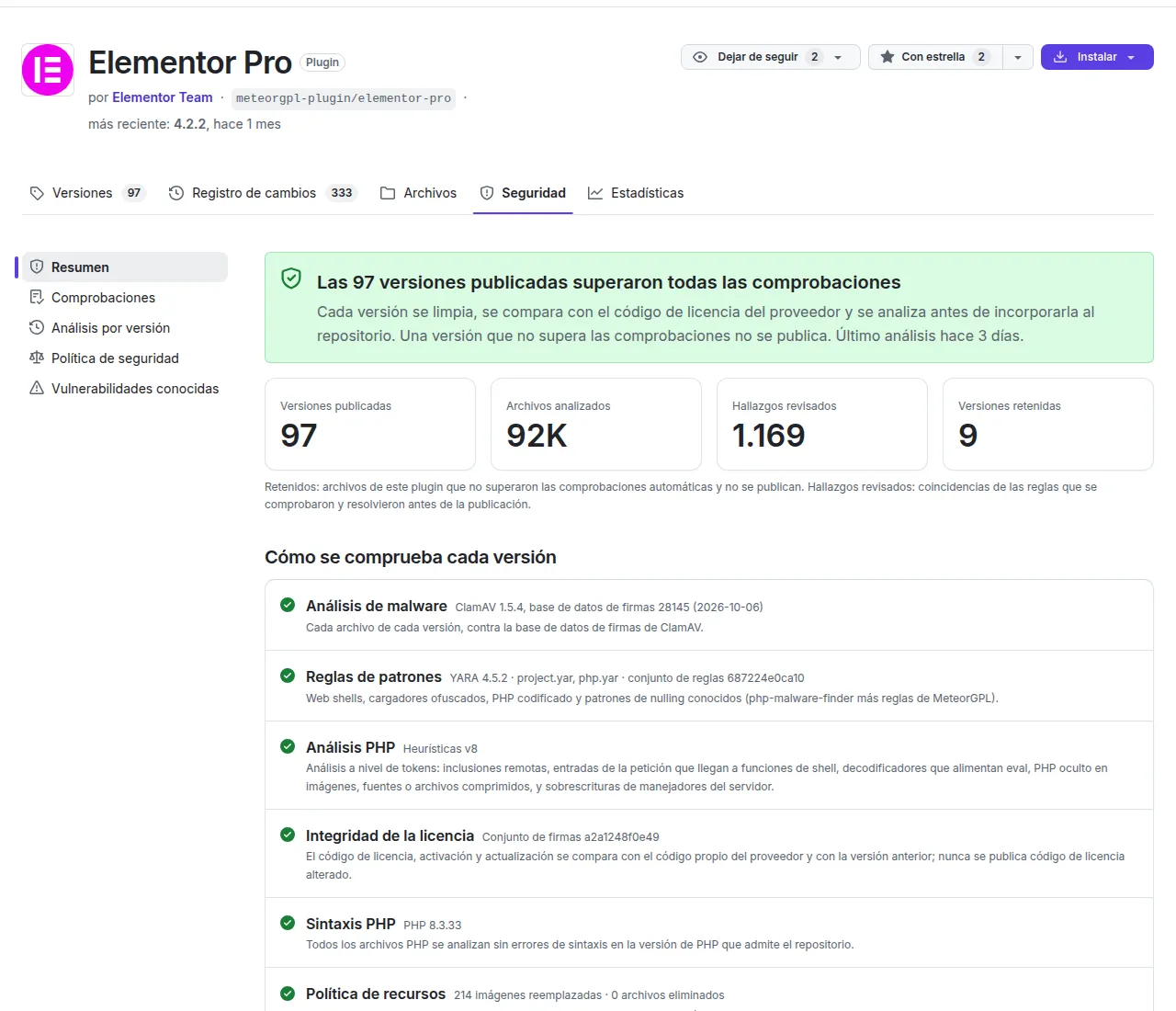The width and height of the screenshot is (1176, 1011).
Task: Click the 214 imágenes reemplazadas text
Action: 528,995
